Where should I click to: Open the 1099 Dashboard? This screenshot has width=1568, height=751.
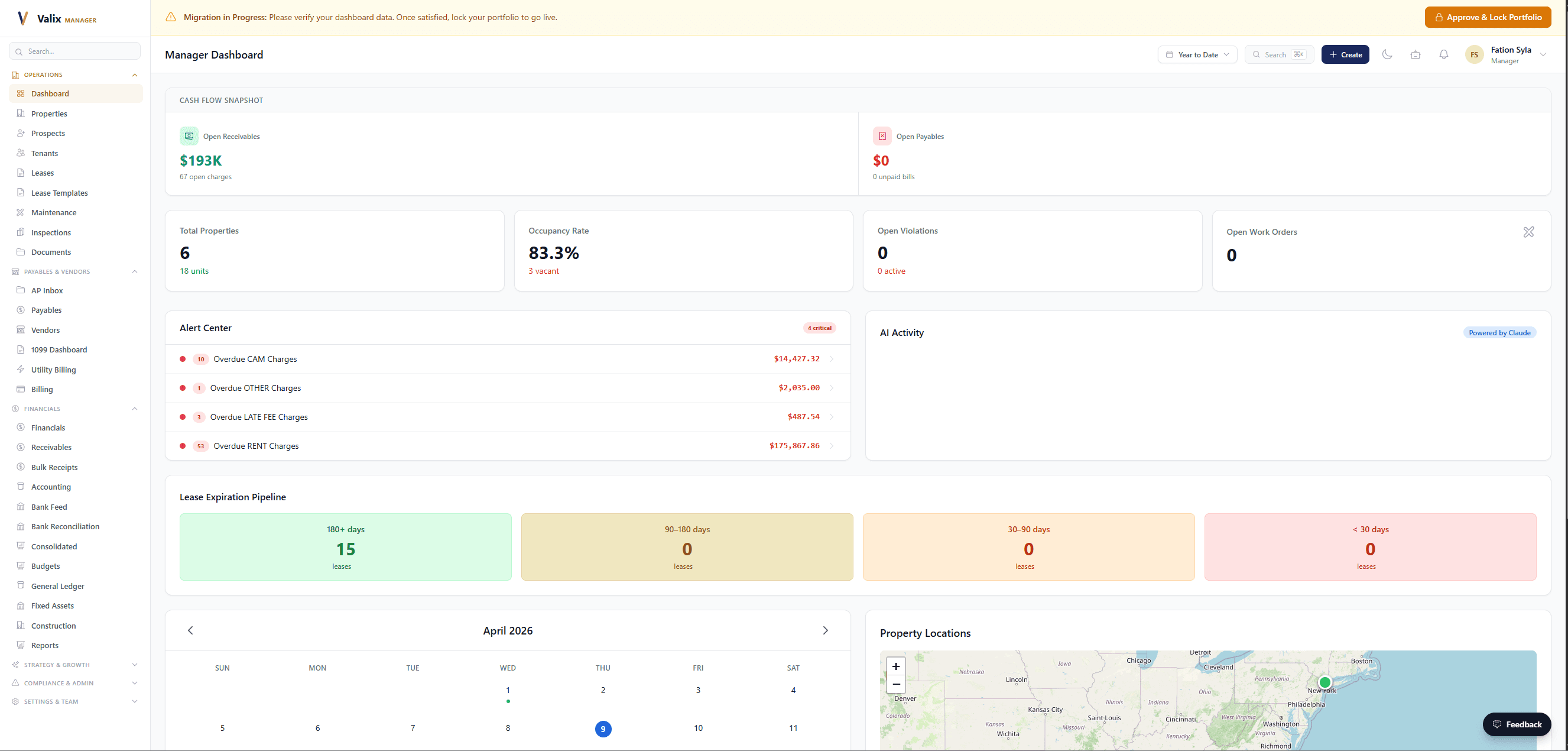click(x=59, y=349)
